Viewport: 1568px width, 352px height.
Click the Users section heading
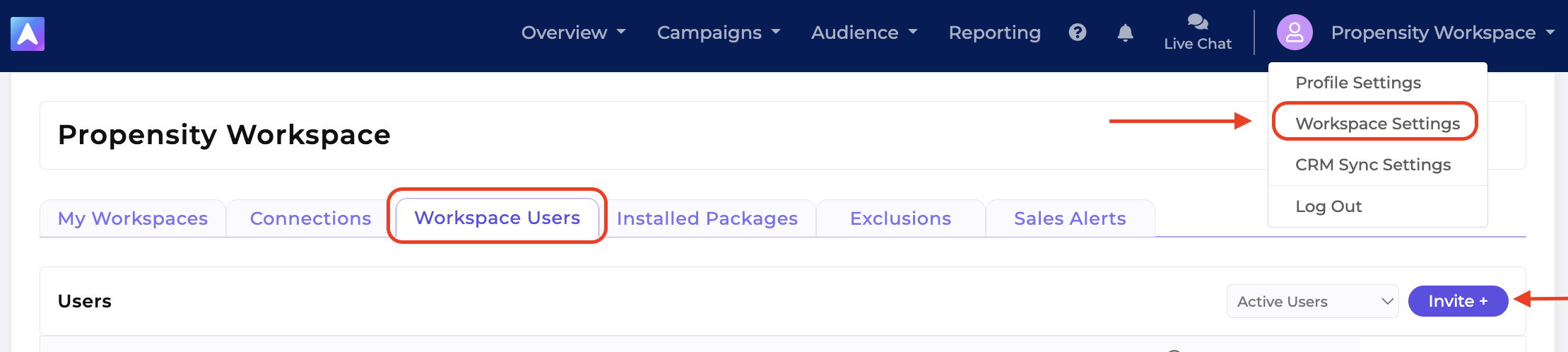[85, 301]
